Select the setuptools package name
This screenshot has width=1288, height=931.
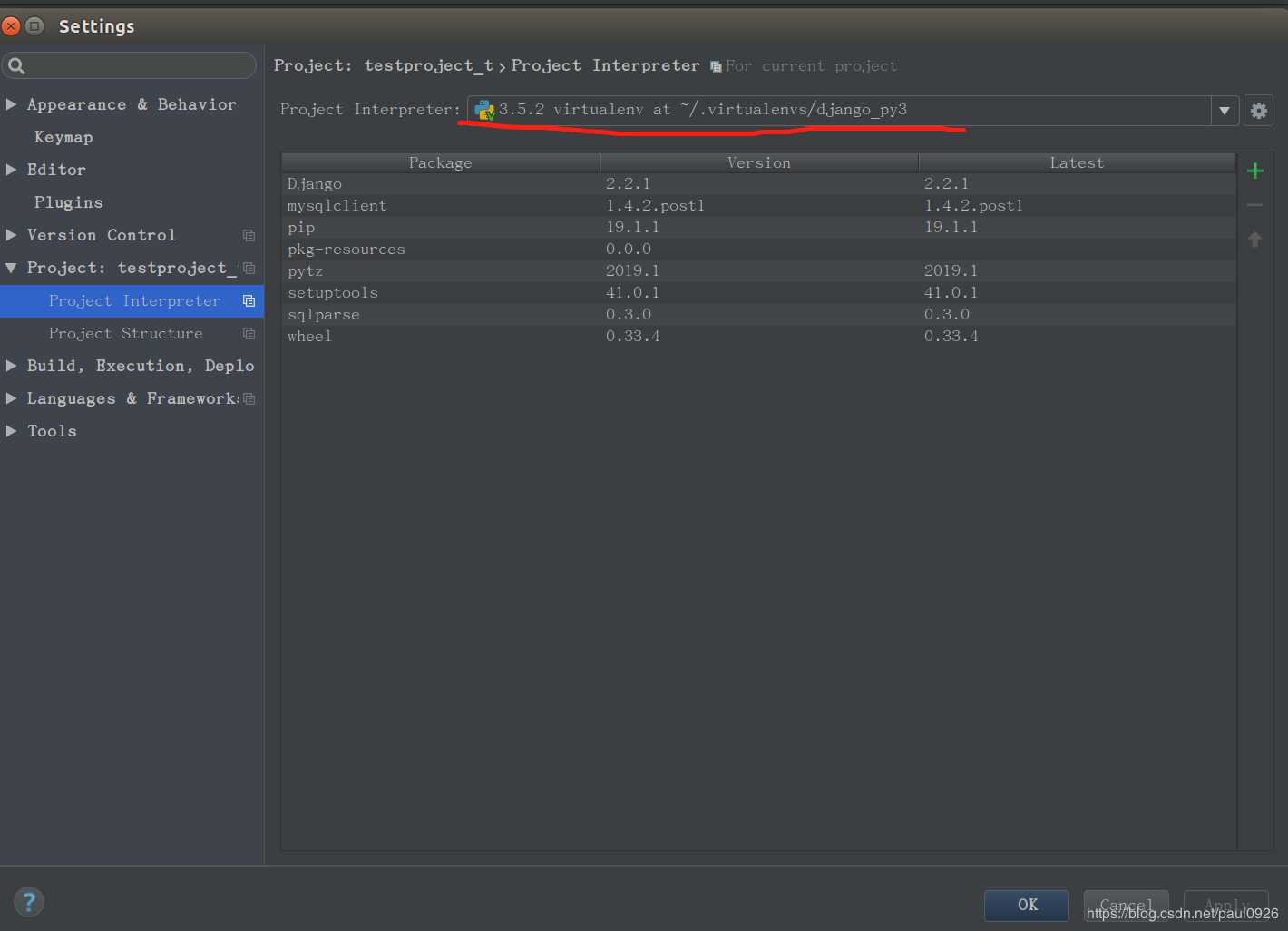(333, 293)
